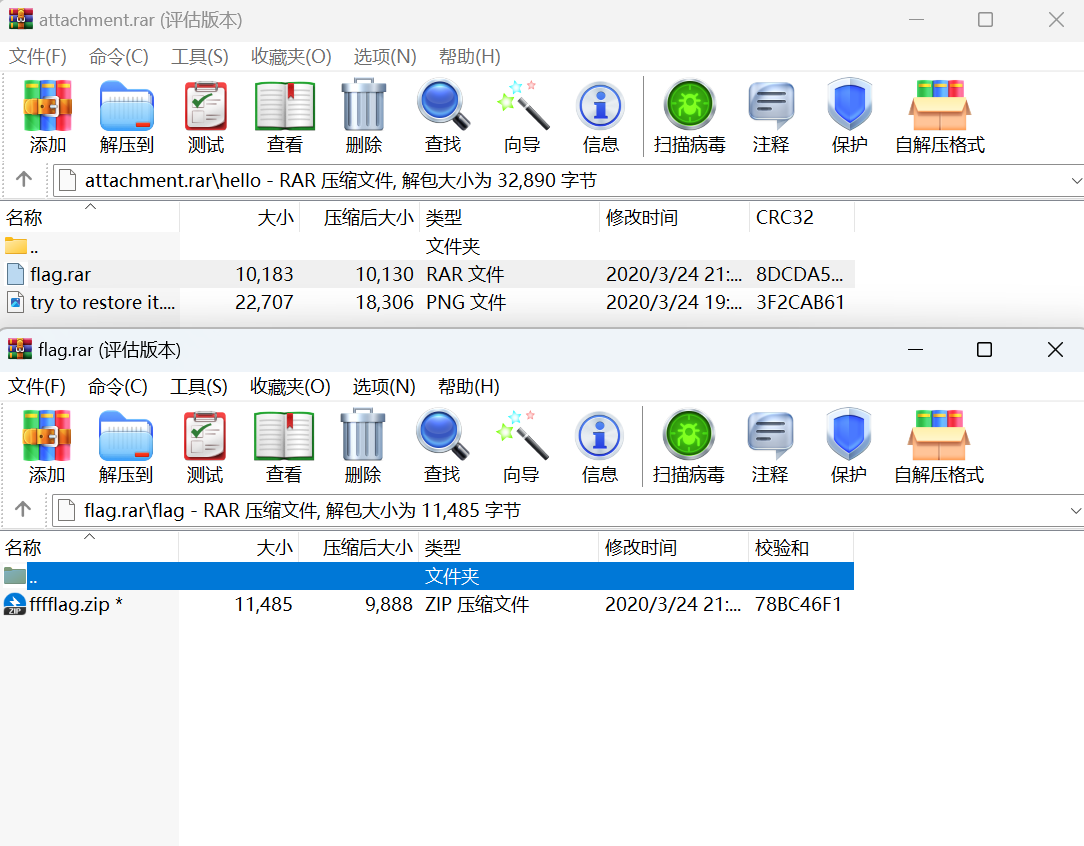Click 删除 trash icon in flag.rar window
This screenshot has width=1084, height=846.
point(363,434)
